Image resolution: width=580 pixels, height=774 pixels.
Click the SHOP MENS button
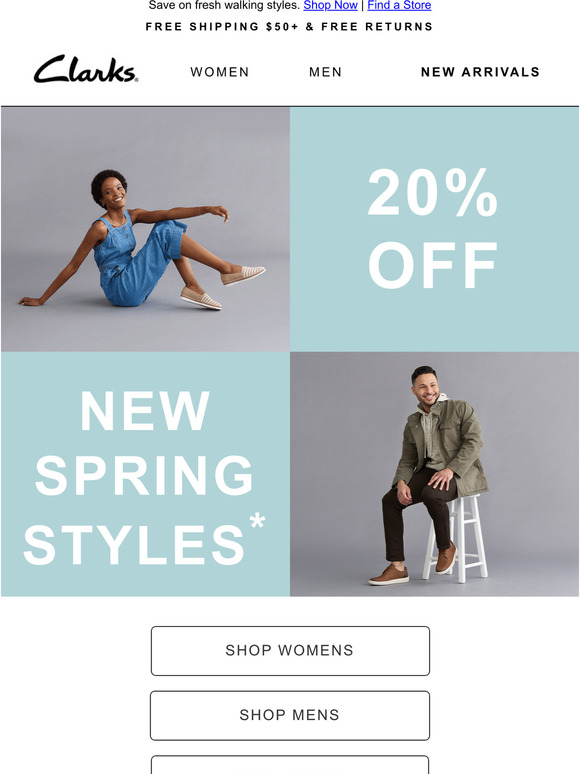[x=290, y=715]
